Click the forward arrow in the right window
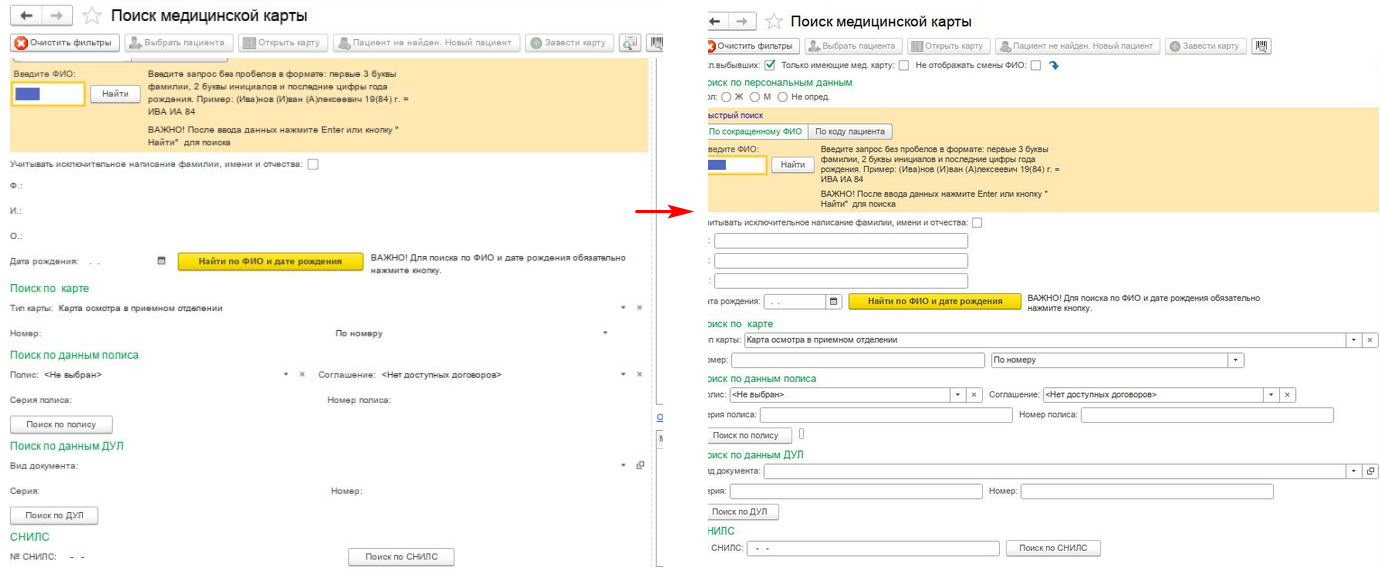The image size is (1380, 575). [x=741, y=21]
